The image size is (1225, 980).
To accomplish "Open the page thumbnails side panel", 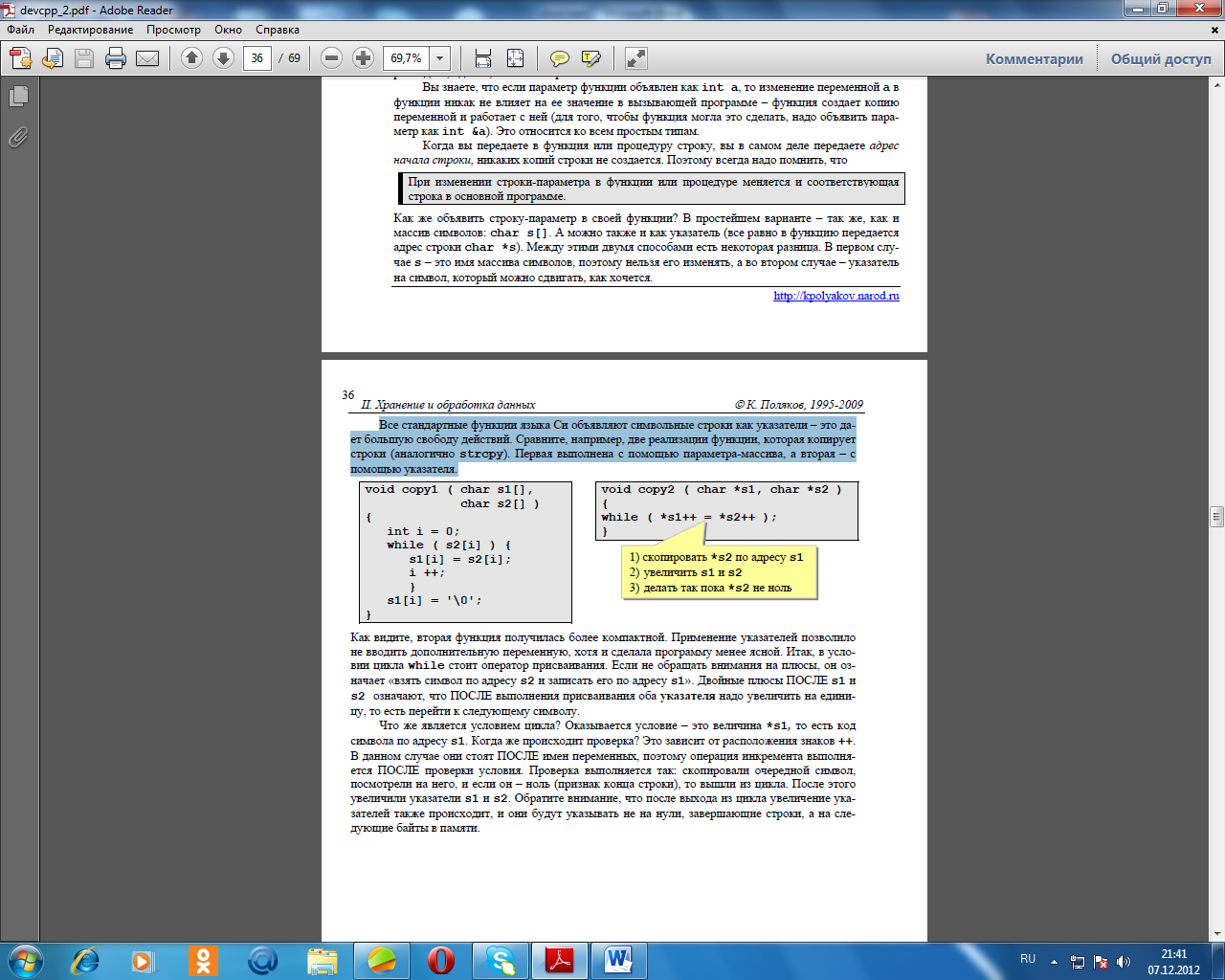I will coord(18,97).
